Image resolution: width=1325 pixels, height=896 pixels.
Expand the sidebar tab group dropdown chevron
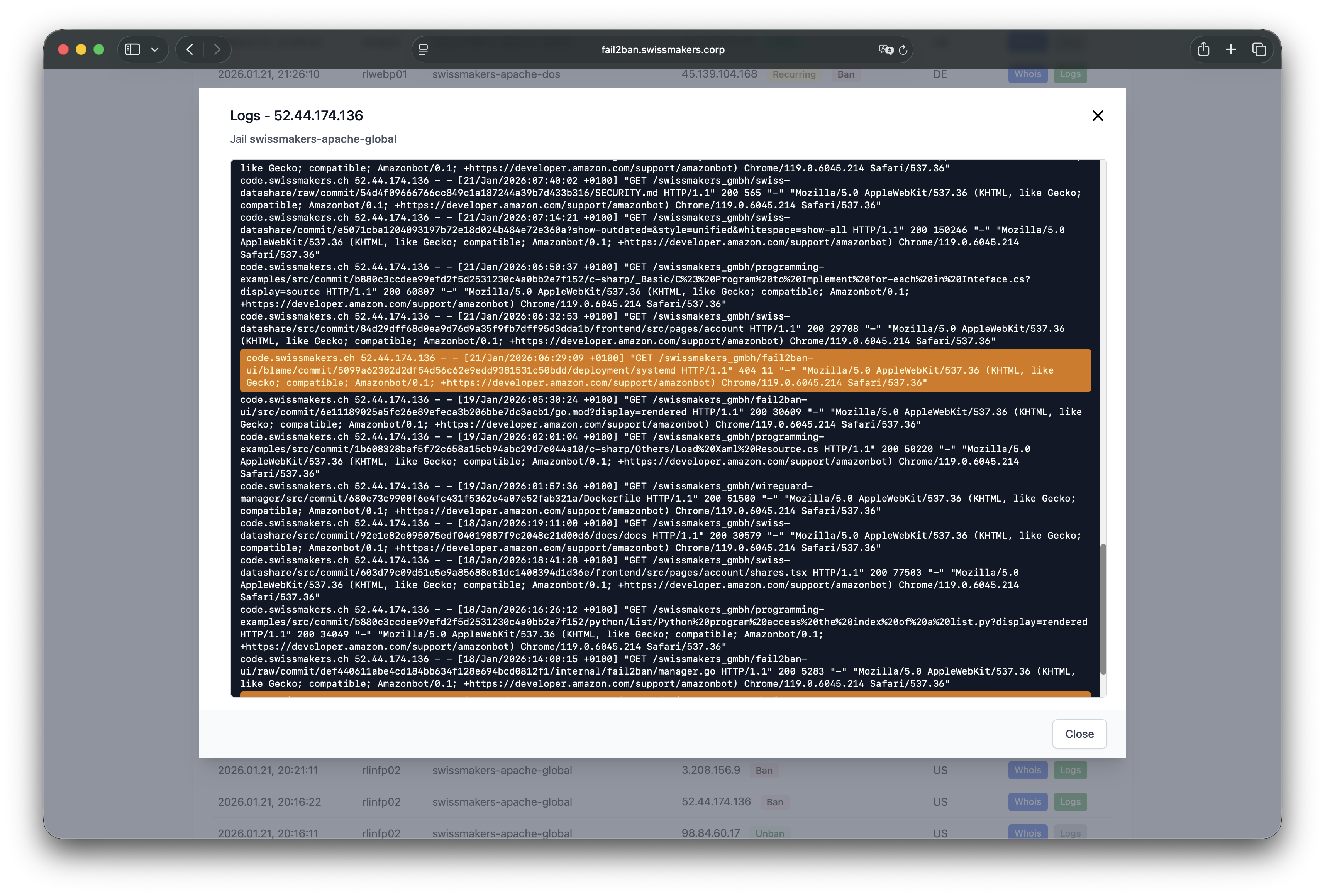154,50
